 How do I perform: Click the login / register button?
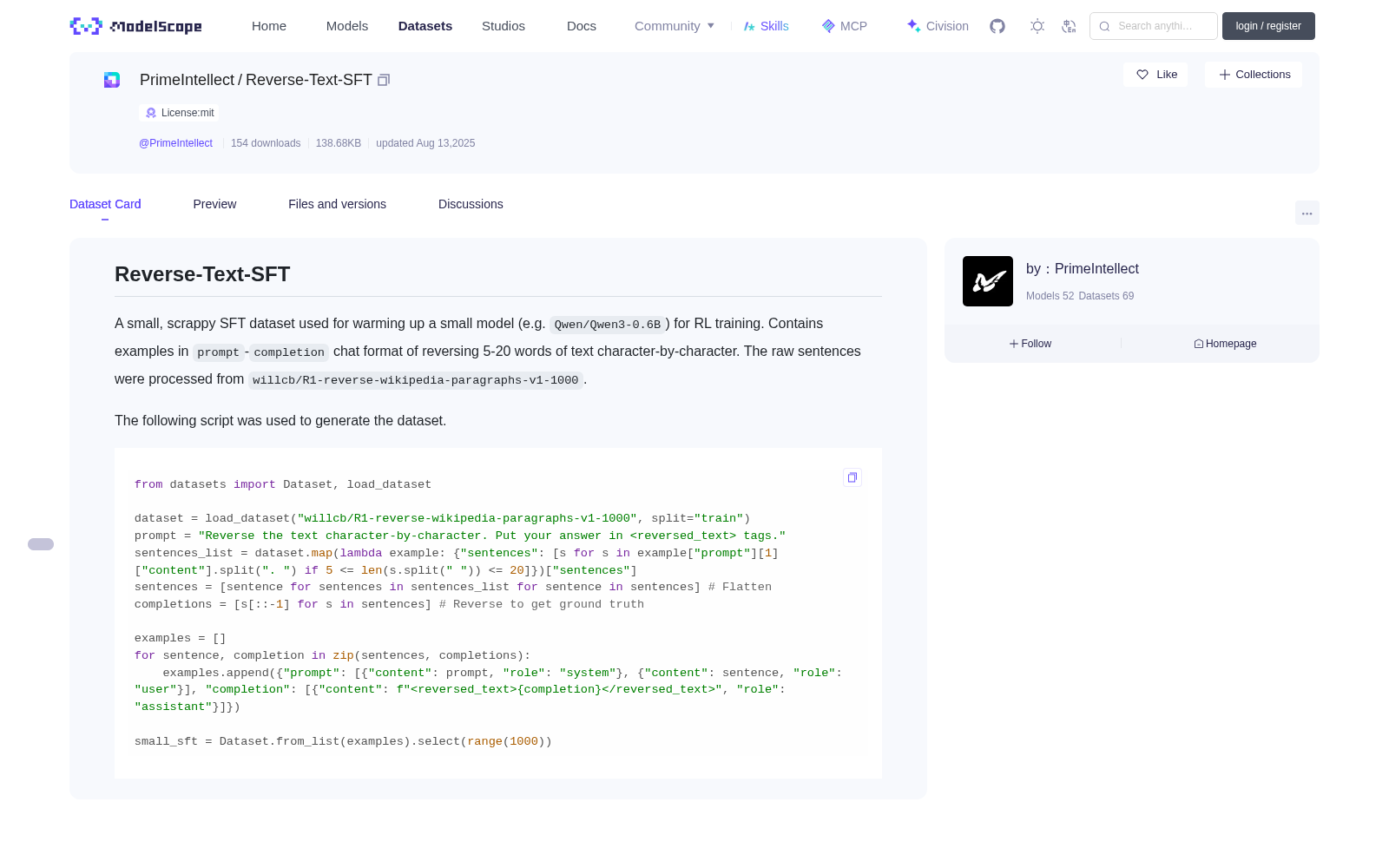1268,26
